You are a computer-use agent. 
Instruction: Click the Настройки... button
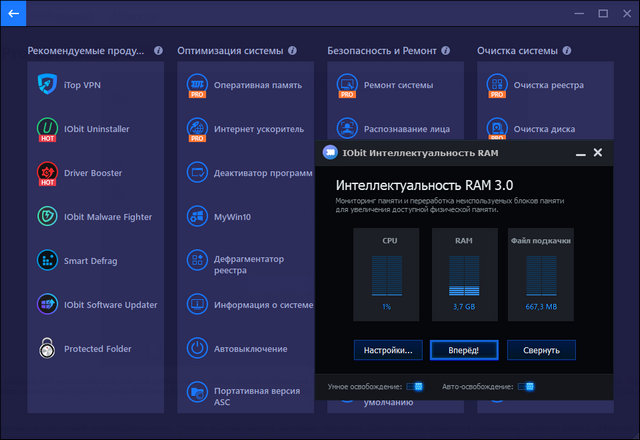[388, 350]
